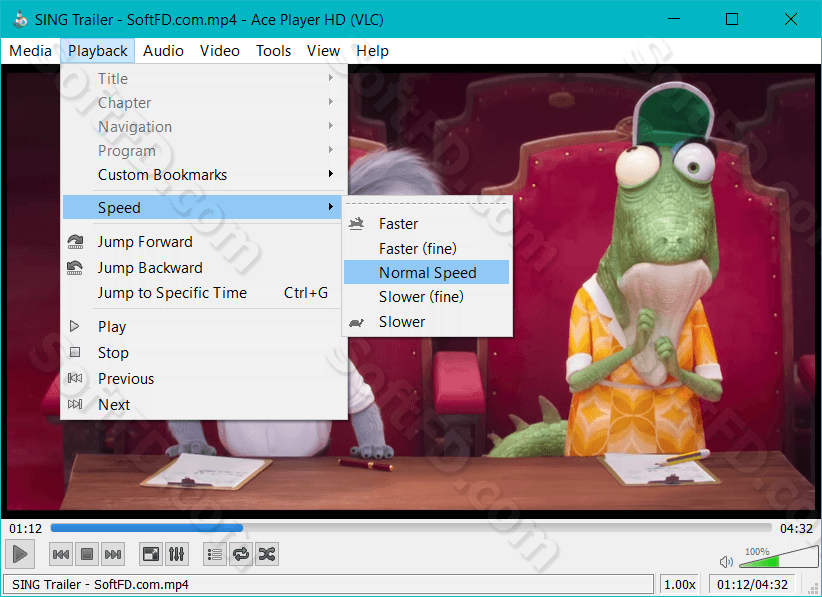Click the video seek progress bar
822x597 pixels.
[411, 528]
